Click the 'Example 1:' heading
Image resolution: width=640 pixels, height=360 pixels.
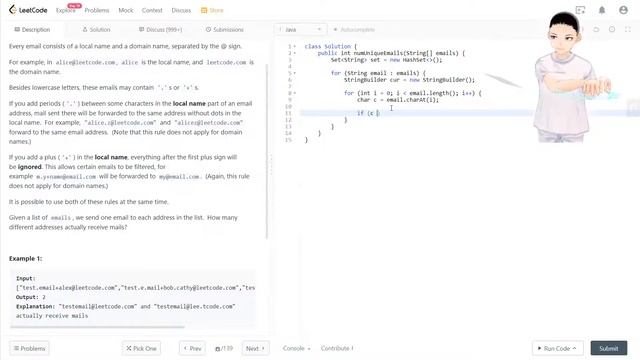[x=25, y=258]
